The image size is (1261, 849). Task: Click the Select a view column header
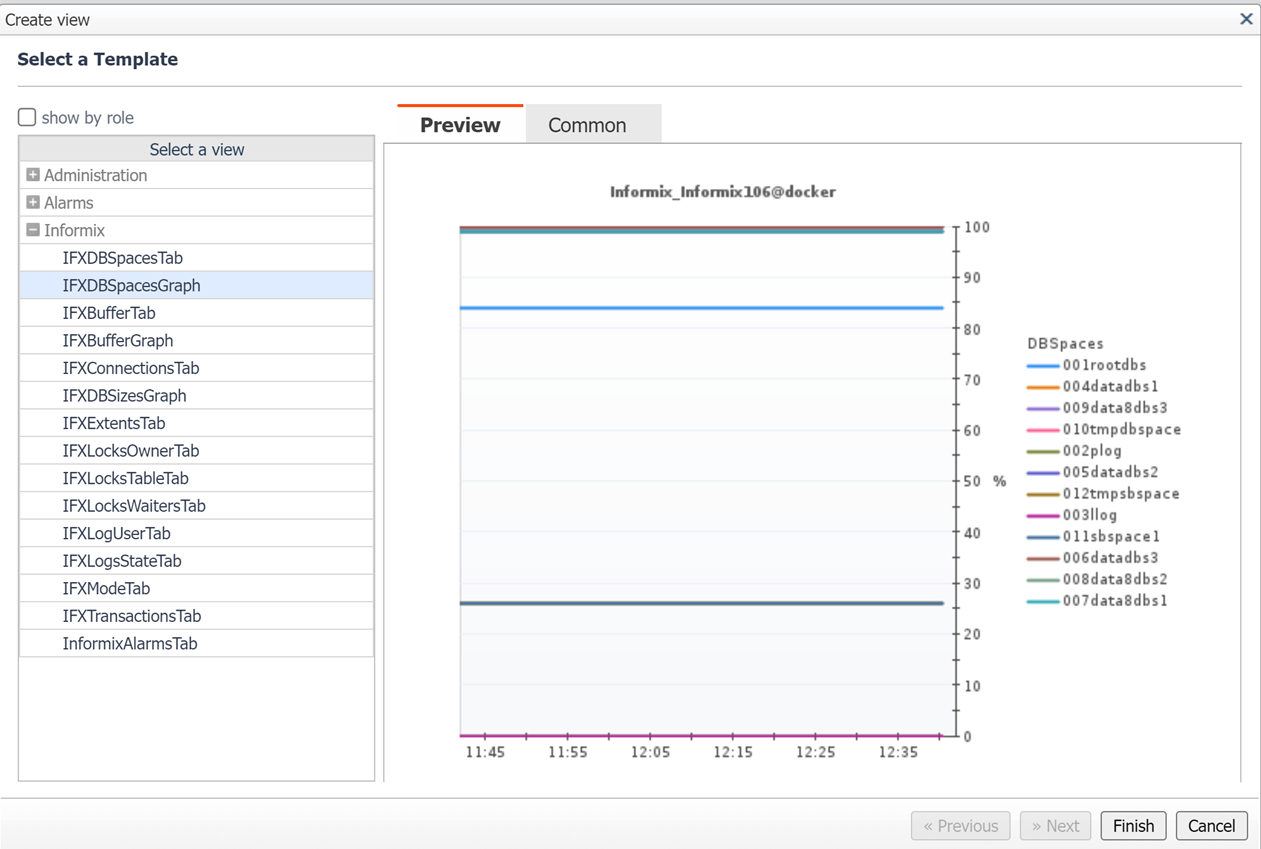(x=197, y=149)
